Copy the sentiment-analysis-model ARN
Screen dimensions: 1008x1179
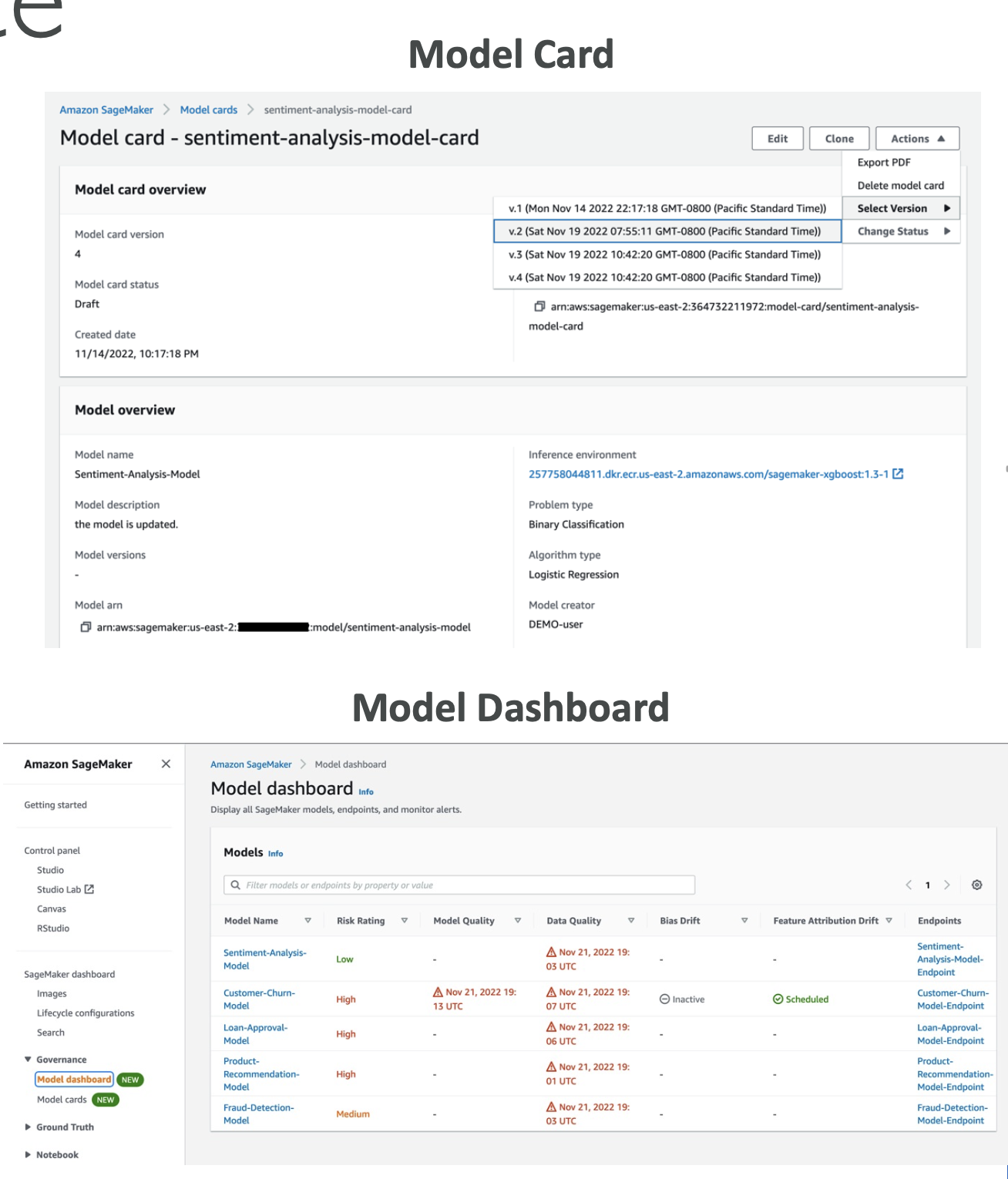[86, 627]
